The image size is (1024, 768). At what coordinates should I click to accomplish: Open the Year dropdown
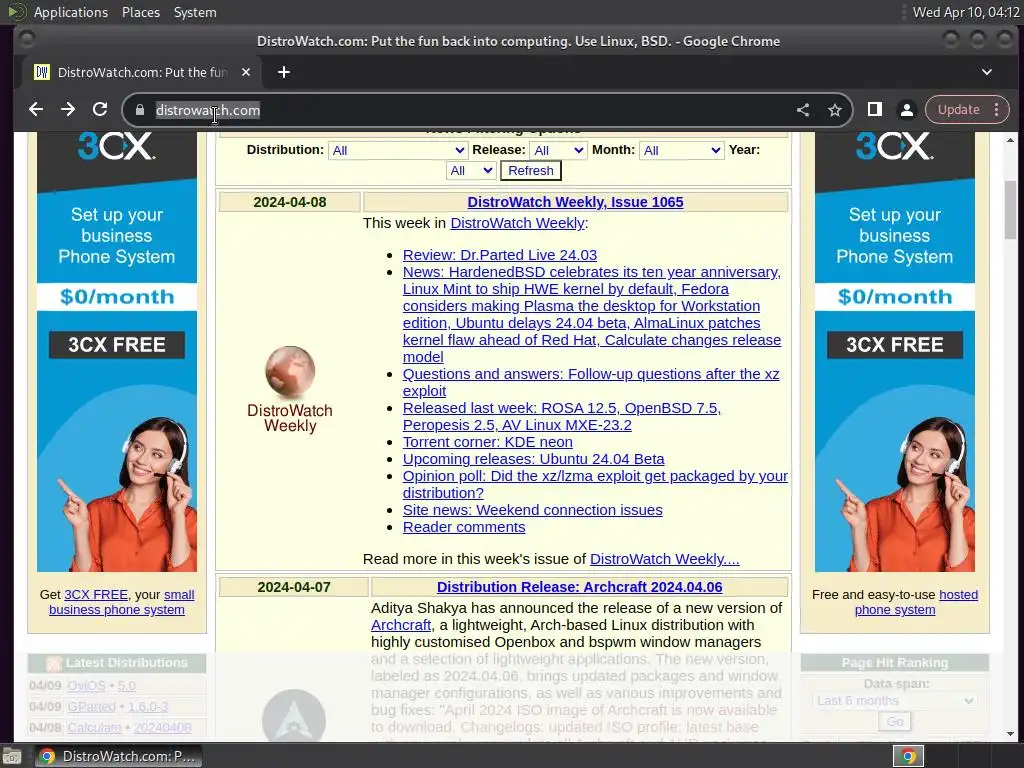(471, 170)
